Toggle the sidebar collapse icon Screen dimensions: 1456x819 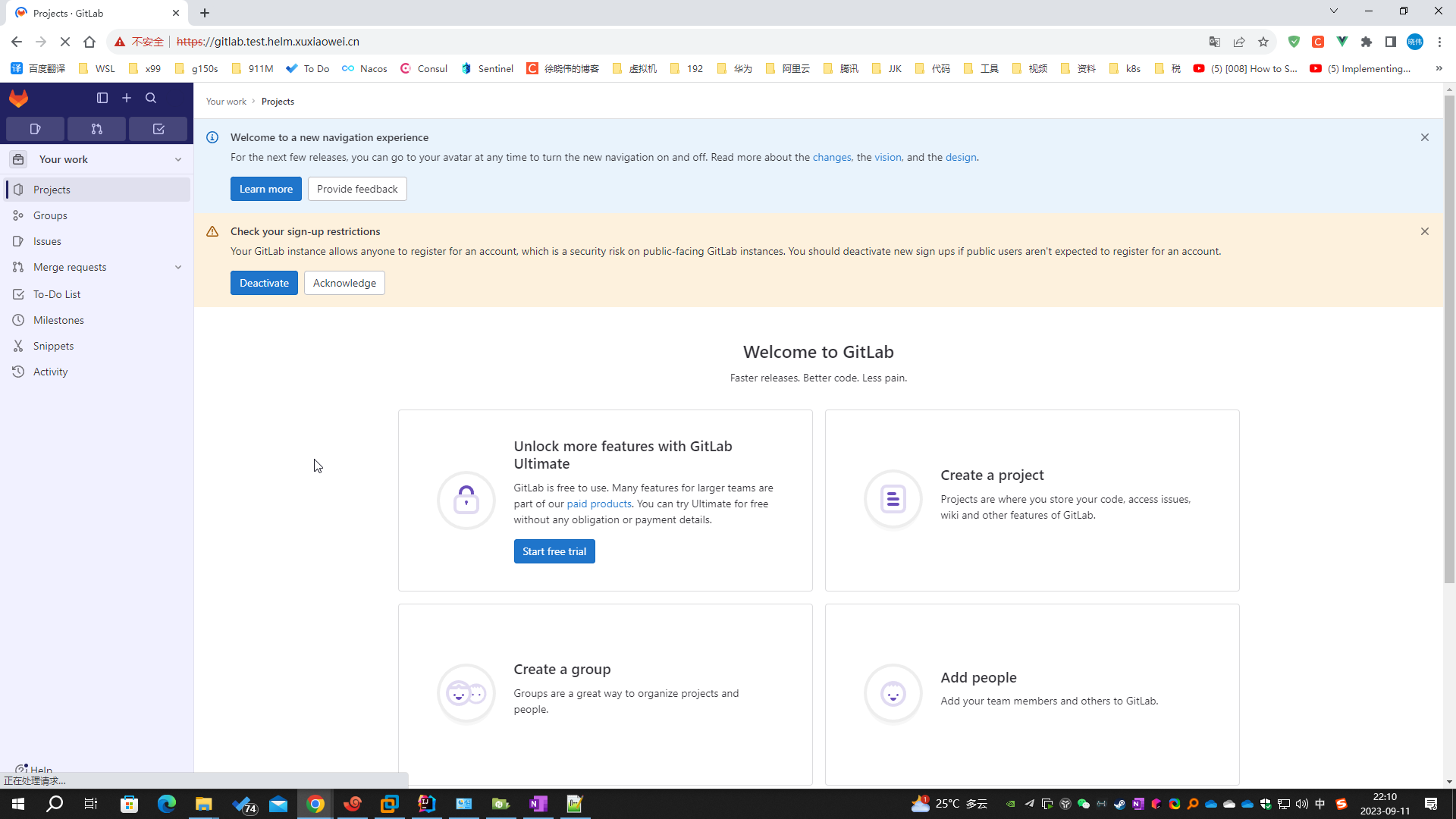point(102,98)
